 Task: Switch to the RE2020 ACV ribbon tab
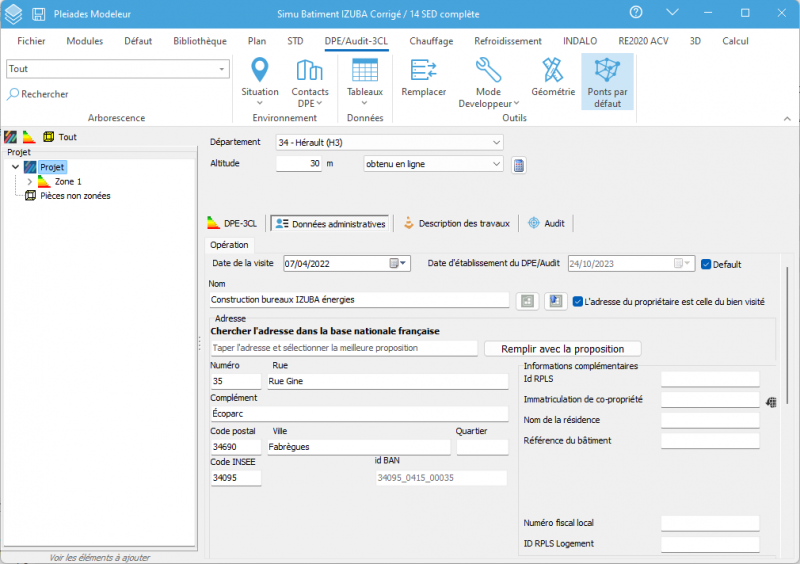click(x=643, y=41)
